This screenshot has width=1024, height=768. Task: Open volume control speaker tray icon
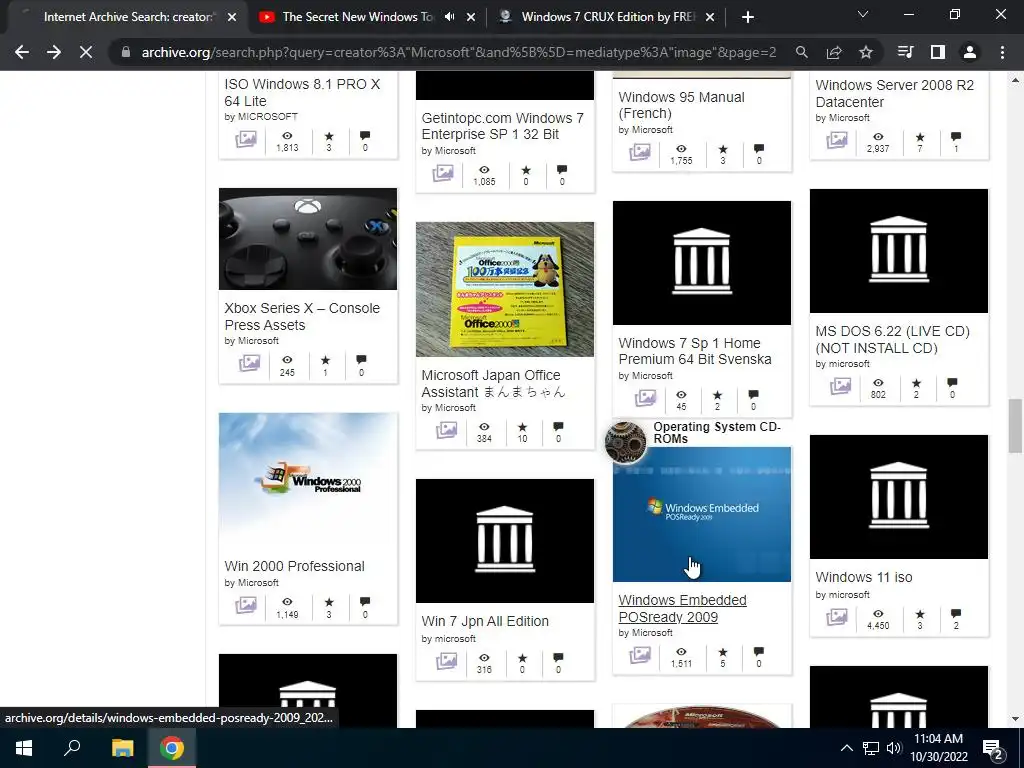[894, 748]
